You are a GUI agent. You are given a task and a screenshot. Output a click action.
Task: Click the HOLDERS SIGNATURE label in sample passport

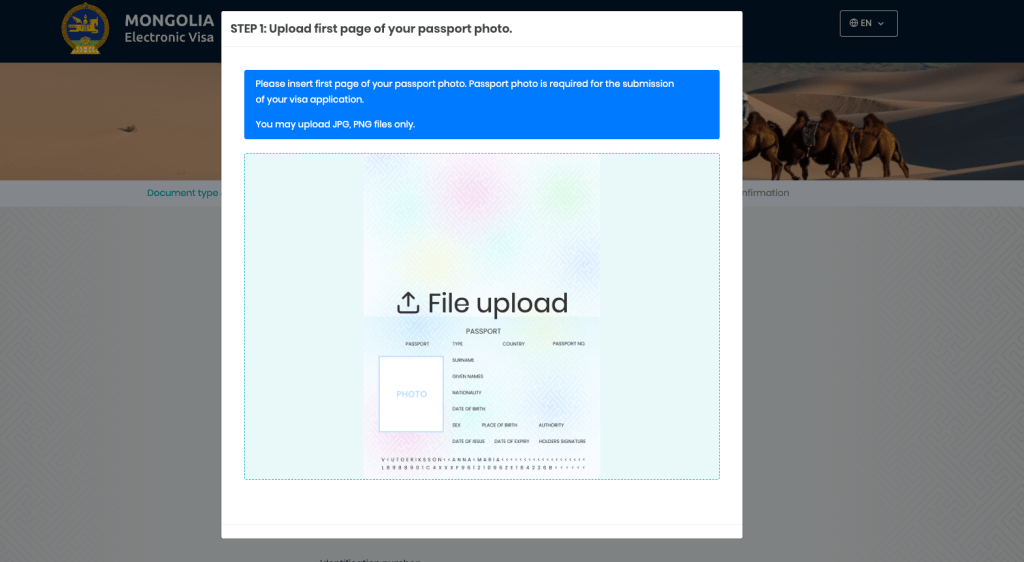pos(561,441)
